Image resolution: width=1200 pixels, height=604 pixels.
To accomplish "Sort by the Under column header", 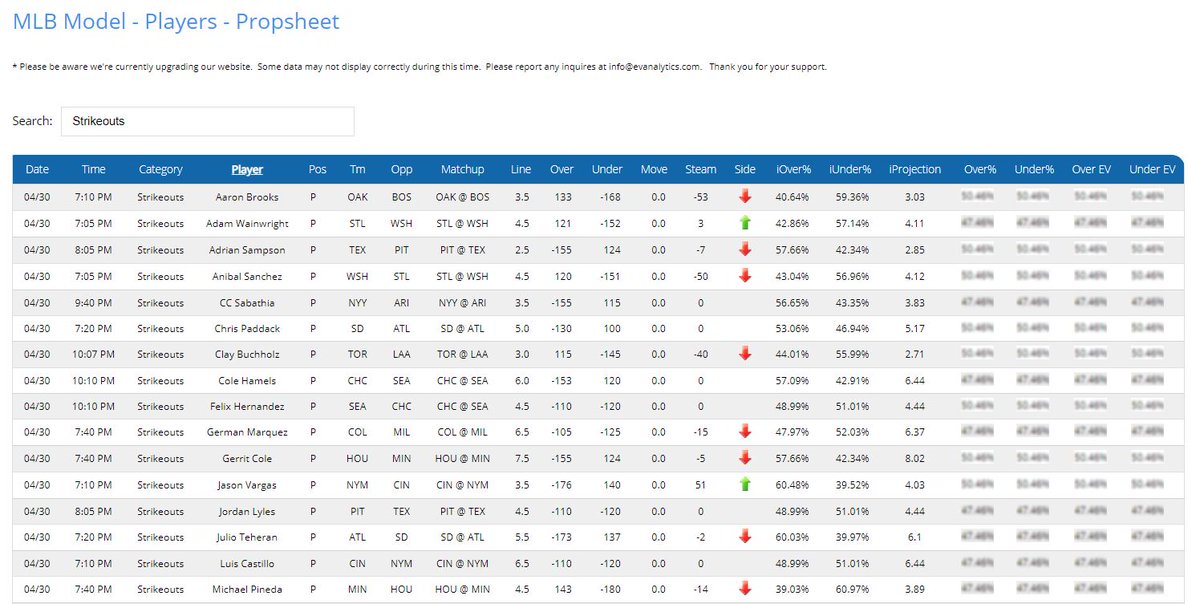I will click(607, 169).
